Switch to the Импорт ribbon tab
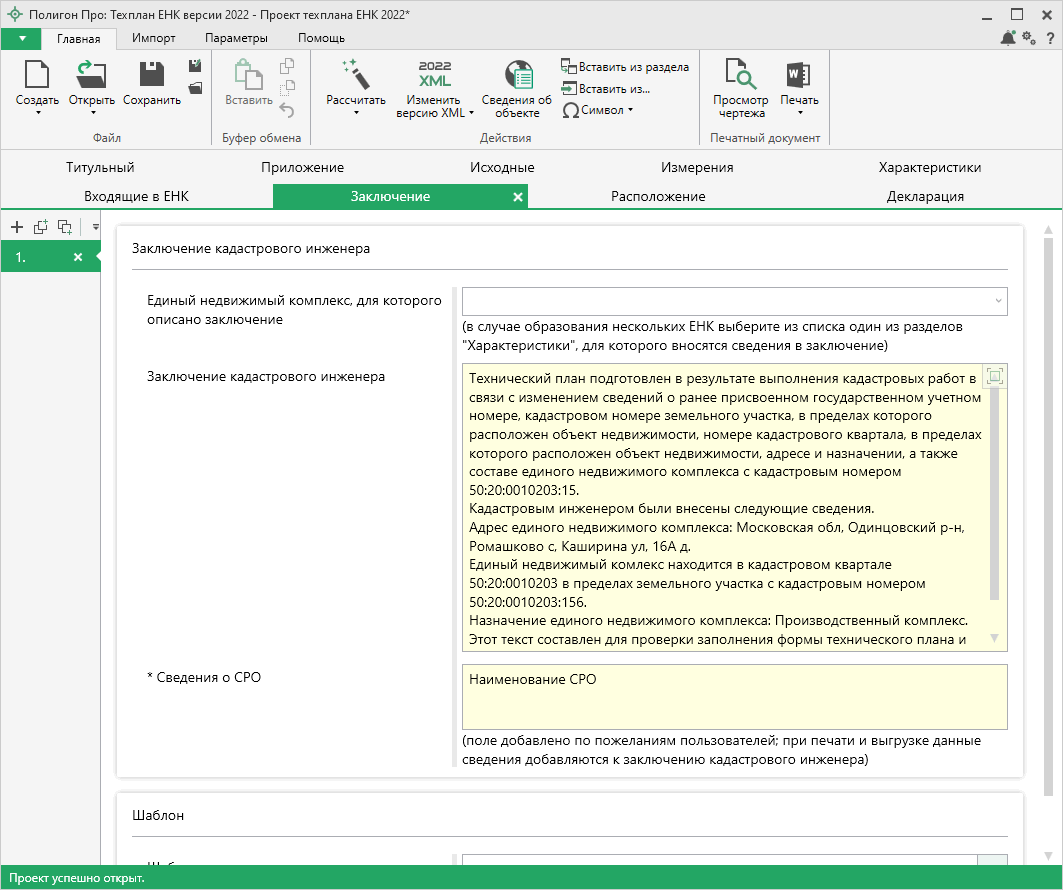Viewport: 1063px width, 890px height. tap(154, 38)
